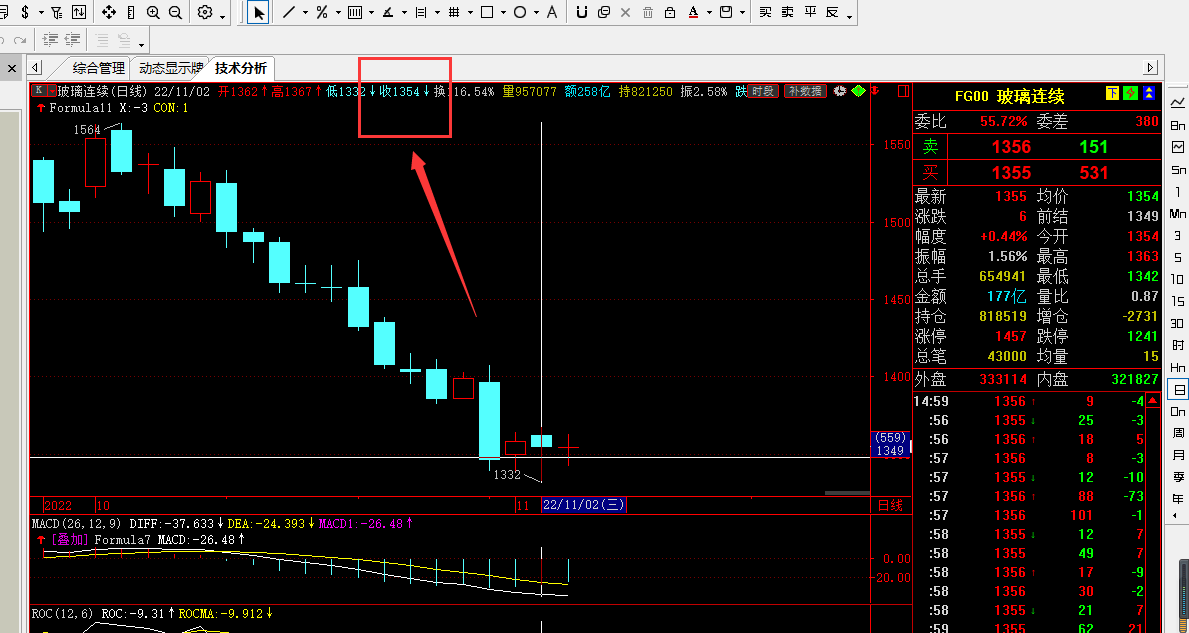Click the trash can clear-drawings icon

click(648, 12)
